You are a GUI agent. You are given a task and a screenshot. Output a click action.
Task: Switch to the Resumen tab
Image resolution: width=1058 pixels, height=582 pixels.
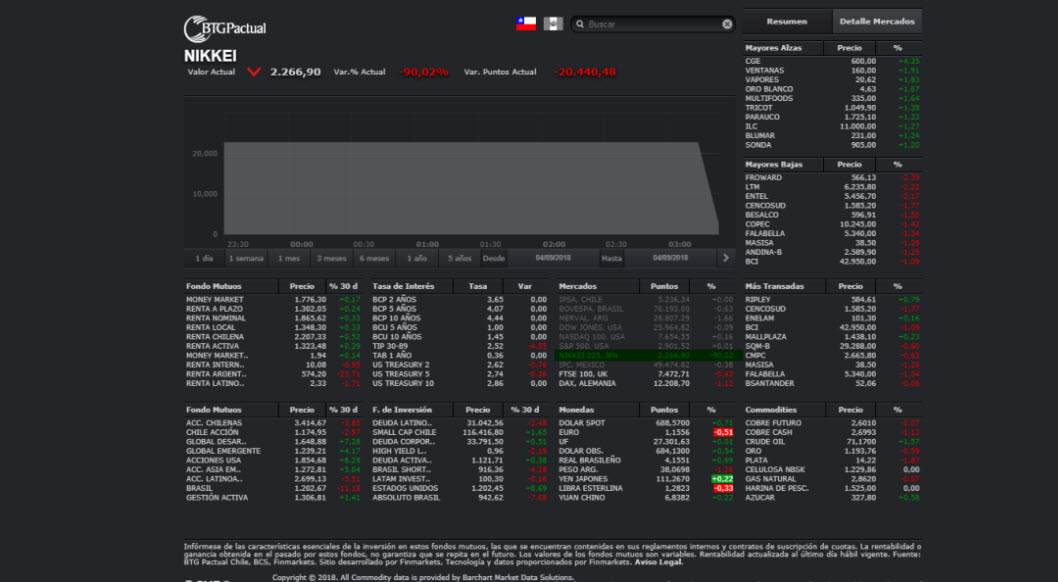tap(787, 22)
